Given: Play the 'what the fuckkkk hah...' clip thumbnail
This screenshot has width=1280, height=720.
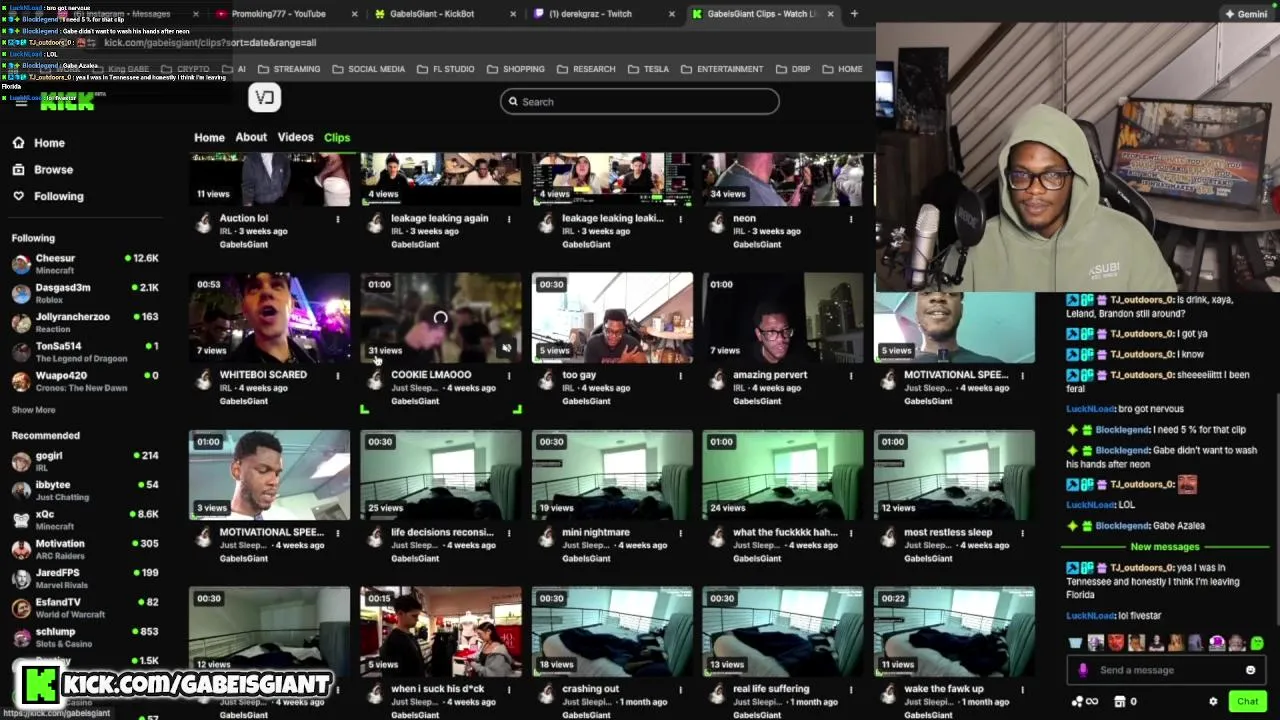Looking at the screenshot, I should (x=783, y=475).
